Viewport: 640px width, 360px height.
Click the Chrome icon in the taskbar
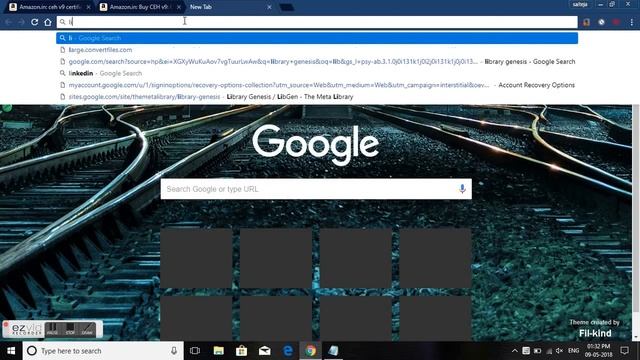(x=311, y=351)
